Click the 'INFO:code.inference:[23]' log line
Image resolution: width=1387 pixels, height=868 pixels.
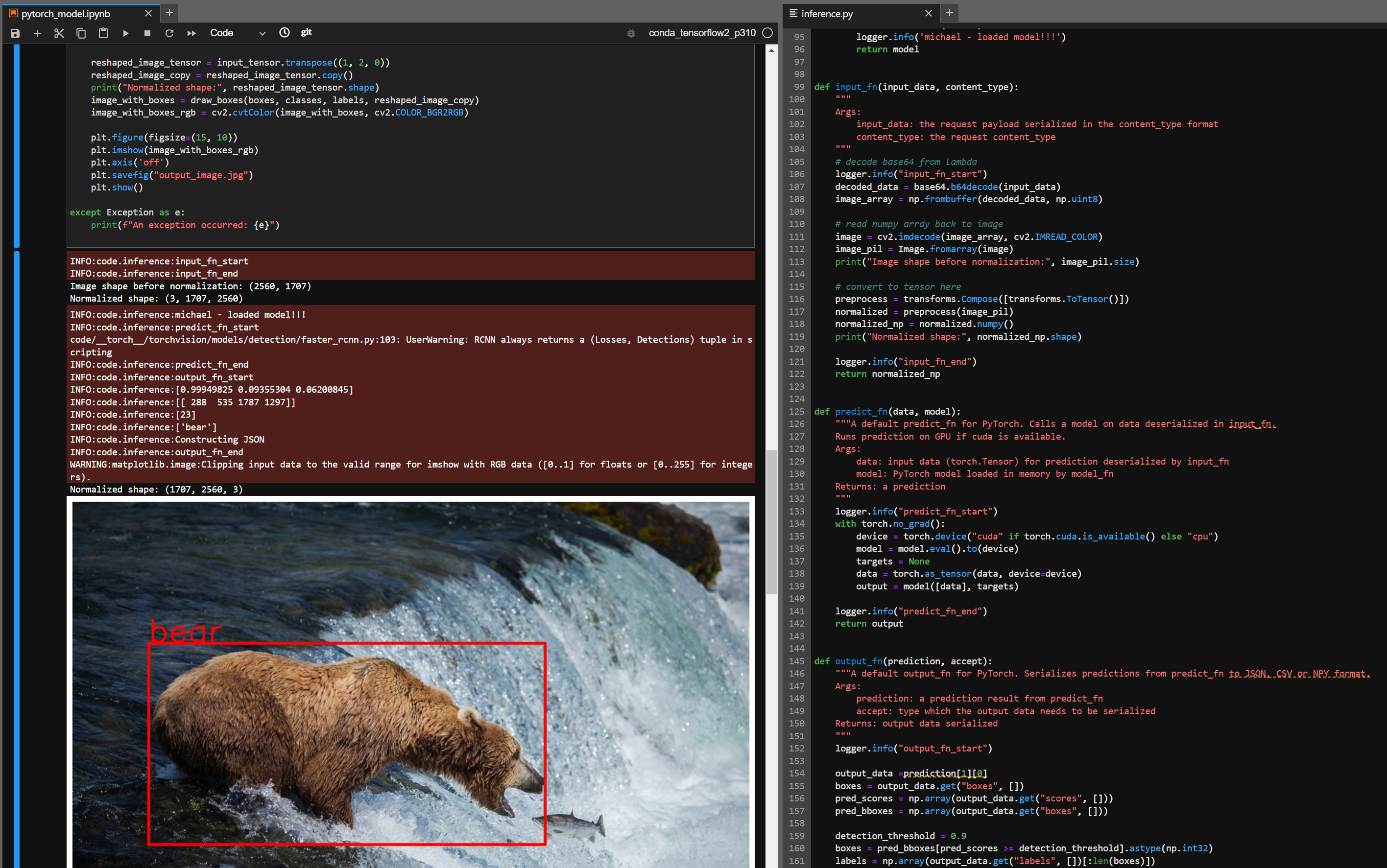click(x=133, y=415)
